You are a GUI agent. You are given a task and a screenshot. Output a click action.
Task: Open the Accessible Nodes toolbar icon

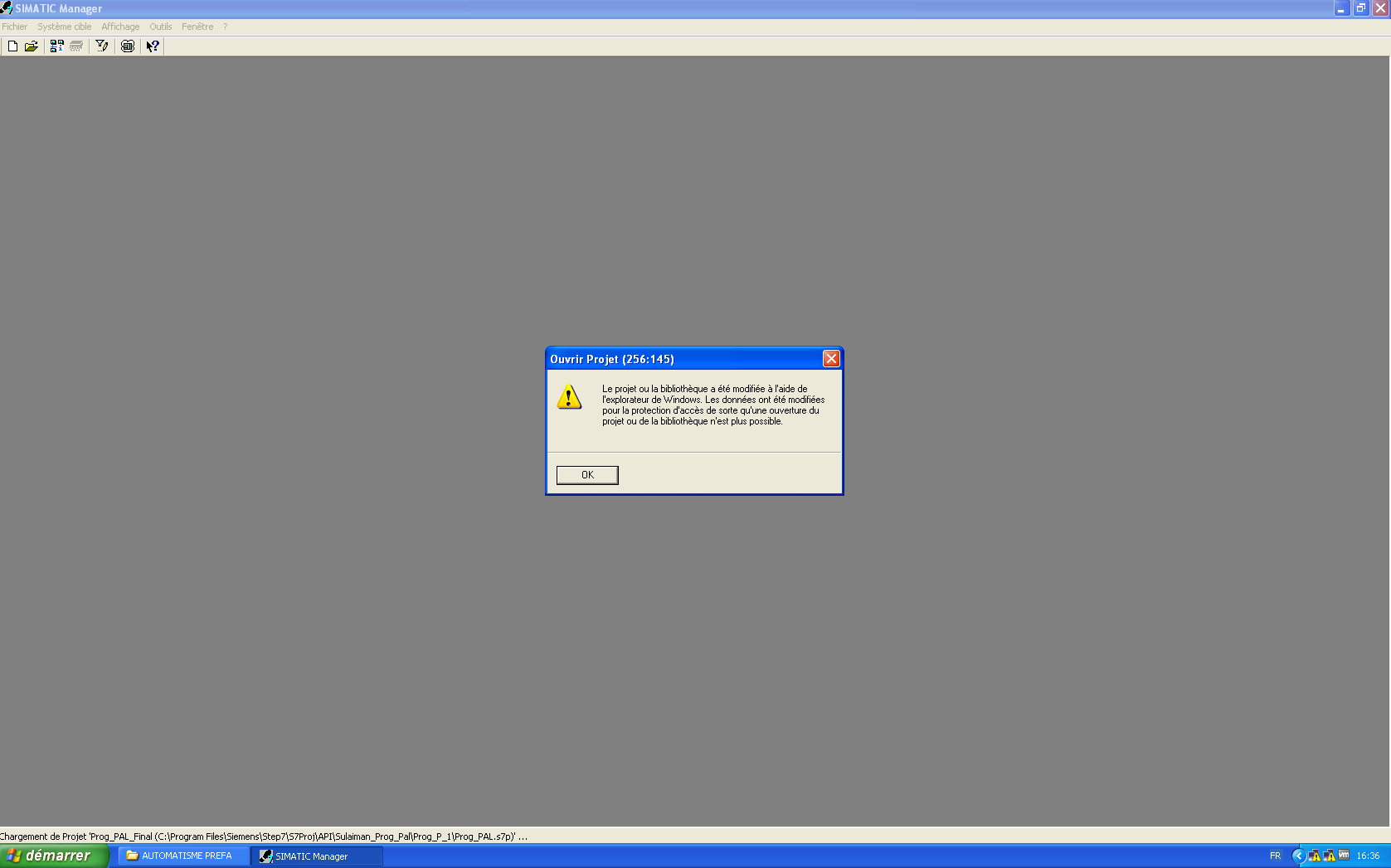[x=56, y=46]
